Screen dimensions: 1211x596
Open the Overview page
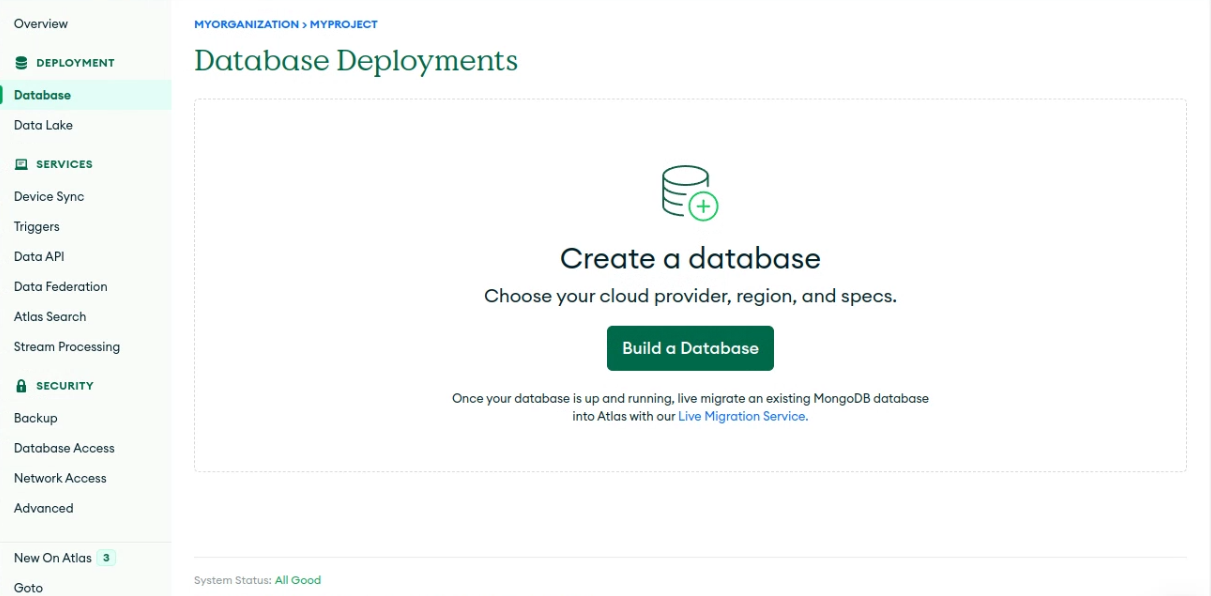click(x=41, y=23)
